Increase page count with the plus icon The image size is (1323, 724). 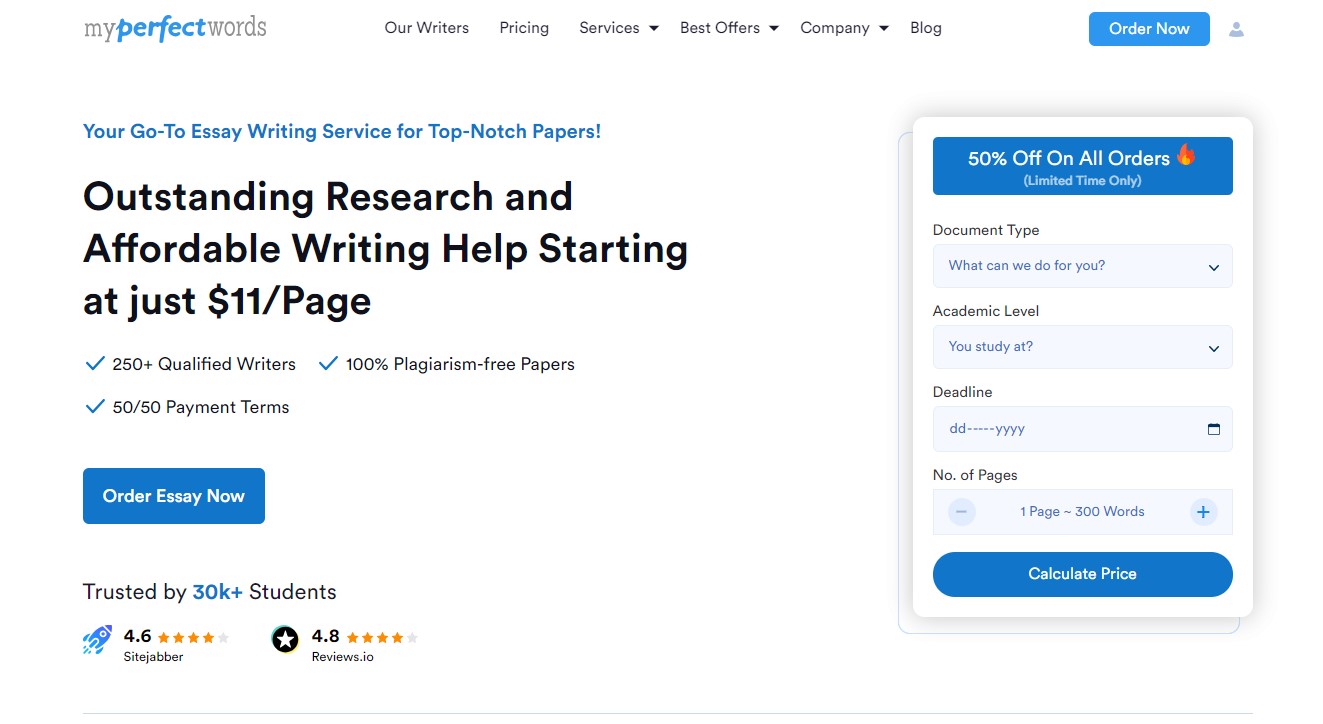coord(1203,511)
